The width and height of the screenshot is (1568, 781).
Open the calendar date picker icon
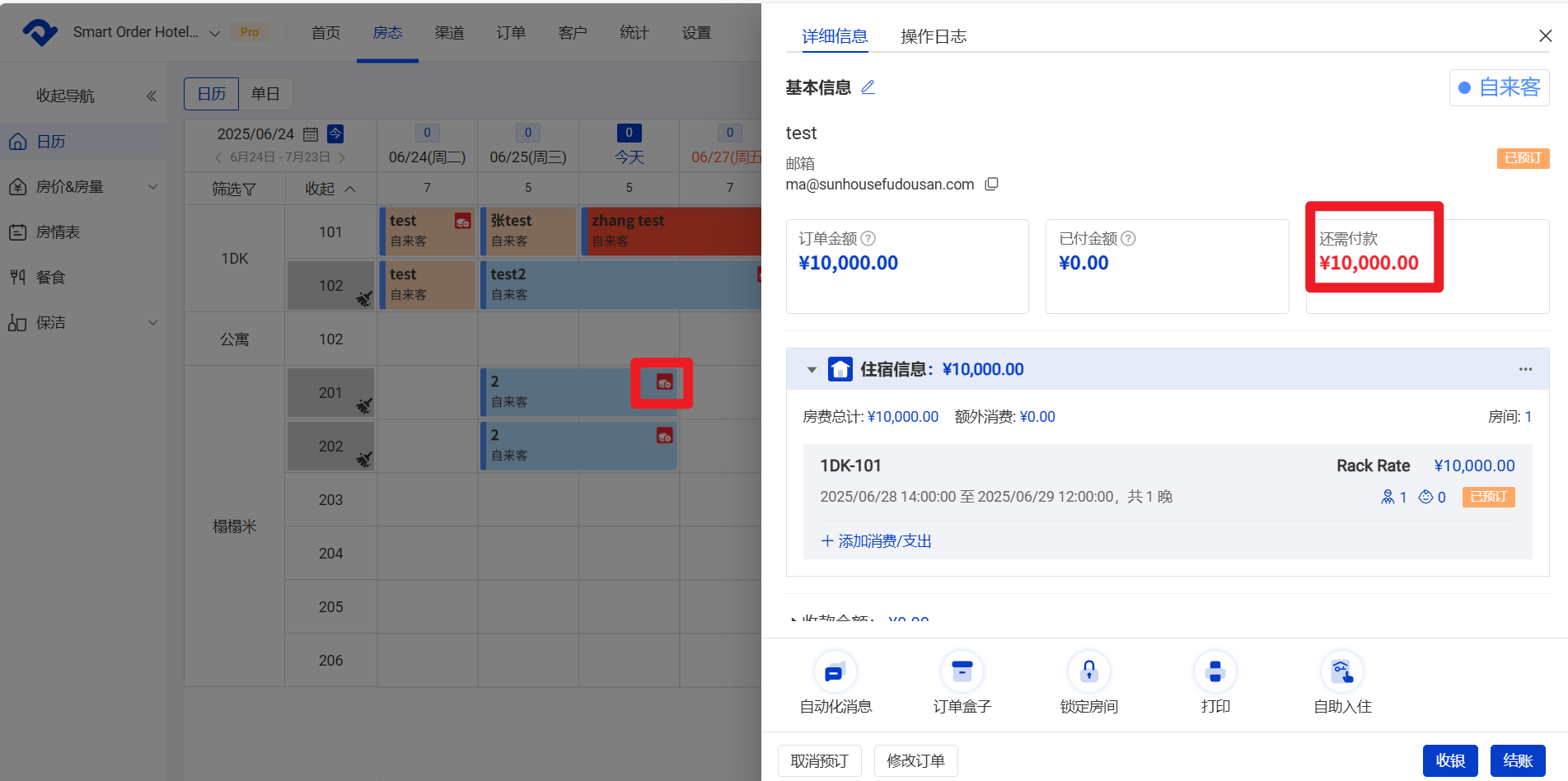[311, 134]
